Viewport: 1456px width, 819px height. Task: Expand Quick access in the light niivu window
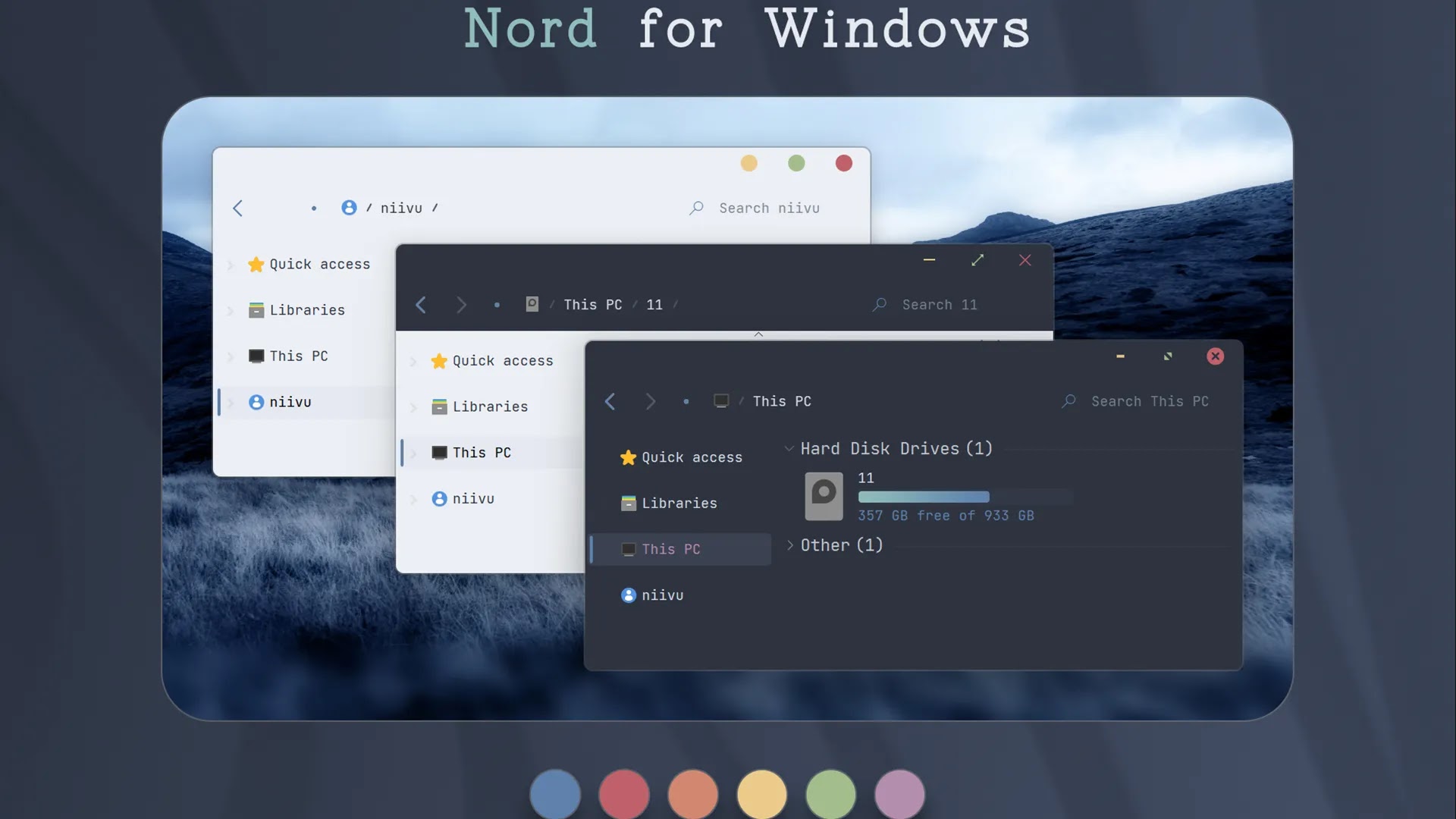coord(231,265)
